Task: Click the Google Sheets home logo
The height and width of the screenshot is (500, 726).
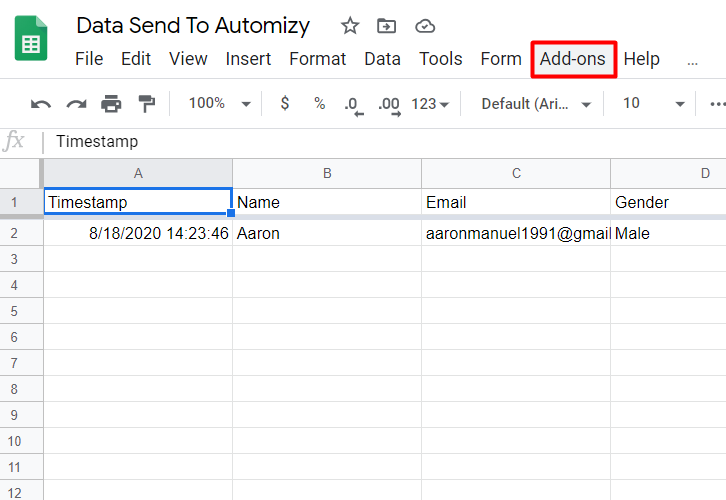Action: (31, 38)
